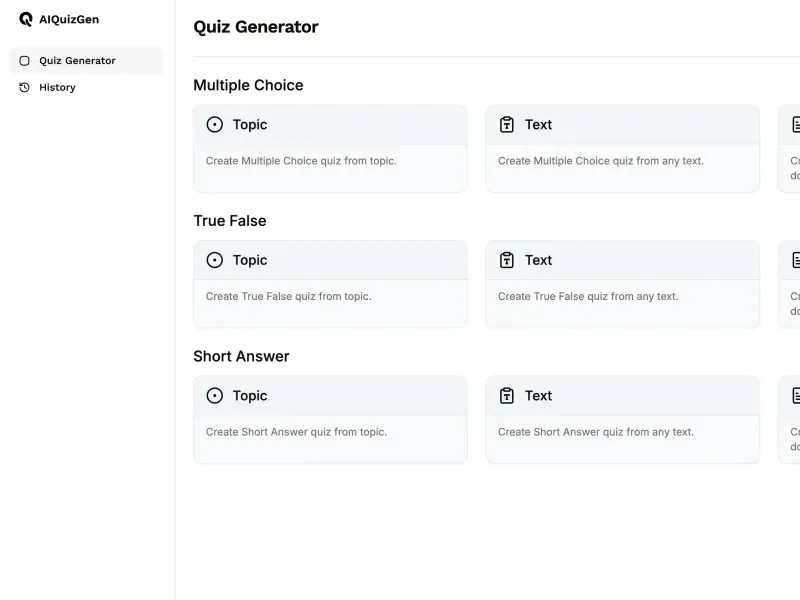Choose Create True False quiz from any text

(x=622, y=284)
